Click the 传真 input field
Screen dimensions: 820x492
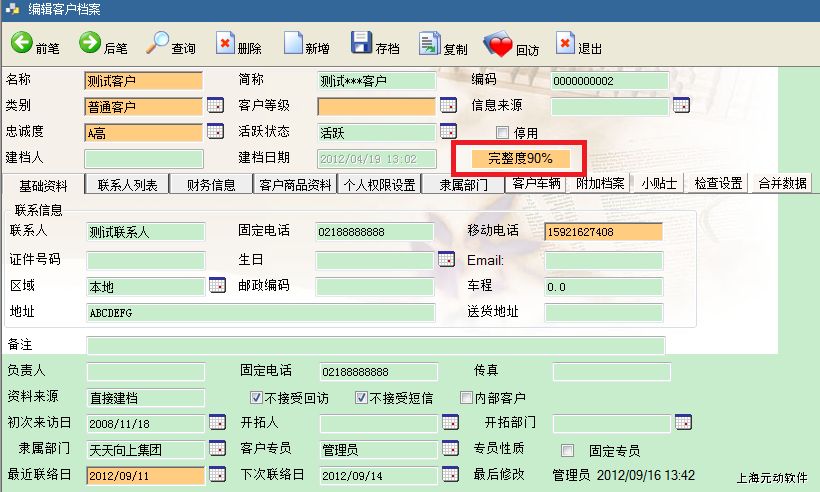point(611,372)
